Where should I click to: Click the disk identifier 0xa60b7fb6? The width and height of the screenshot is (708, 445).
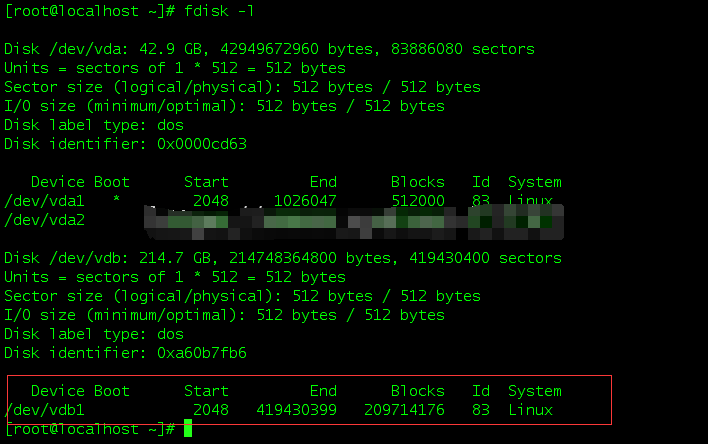[x=202, y=353]
